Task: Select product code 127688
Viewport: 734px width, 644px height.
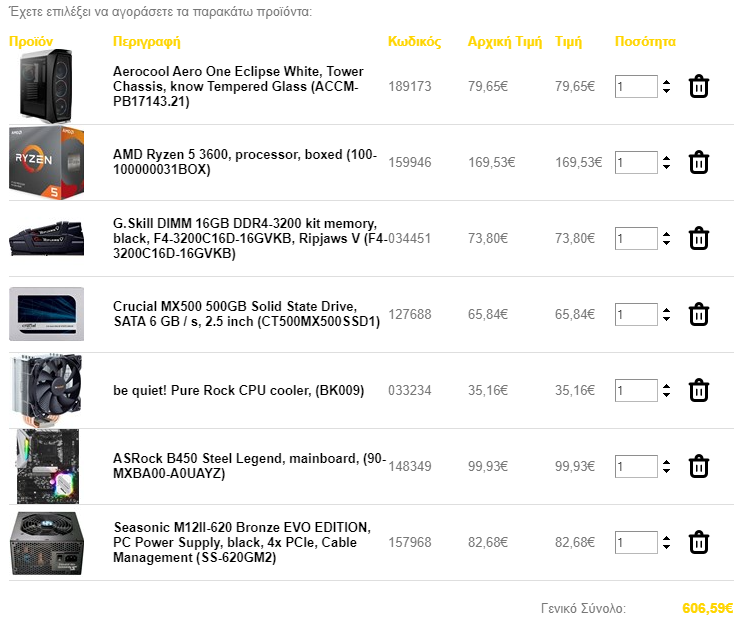Action: 410,315
